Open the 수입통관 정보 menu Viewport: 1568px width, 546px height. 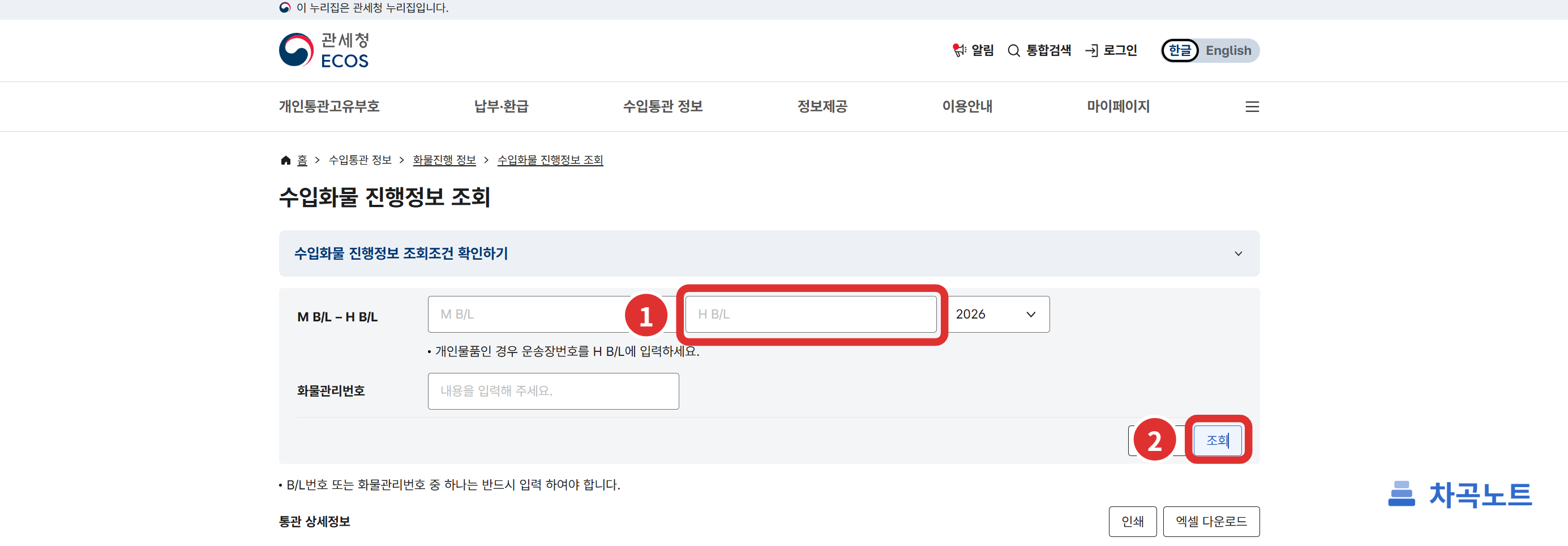click(x=663, y=106)
